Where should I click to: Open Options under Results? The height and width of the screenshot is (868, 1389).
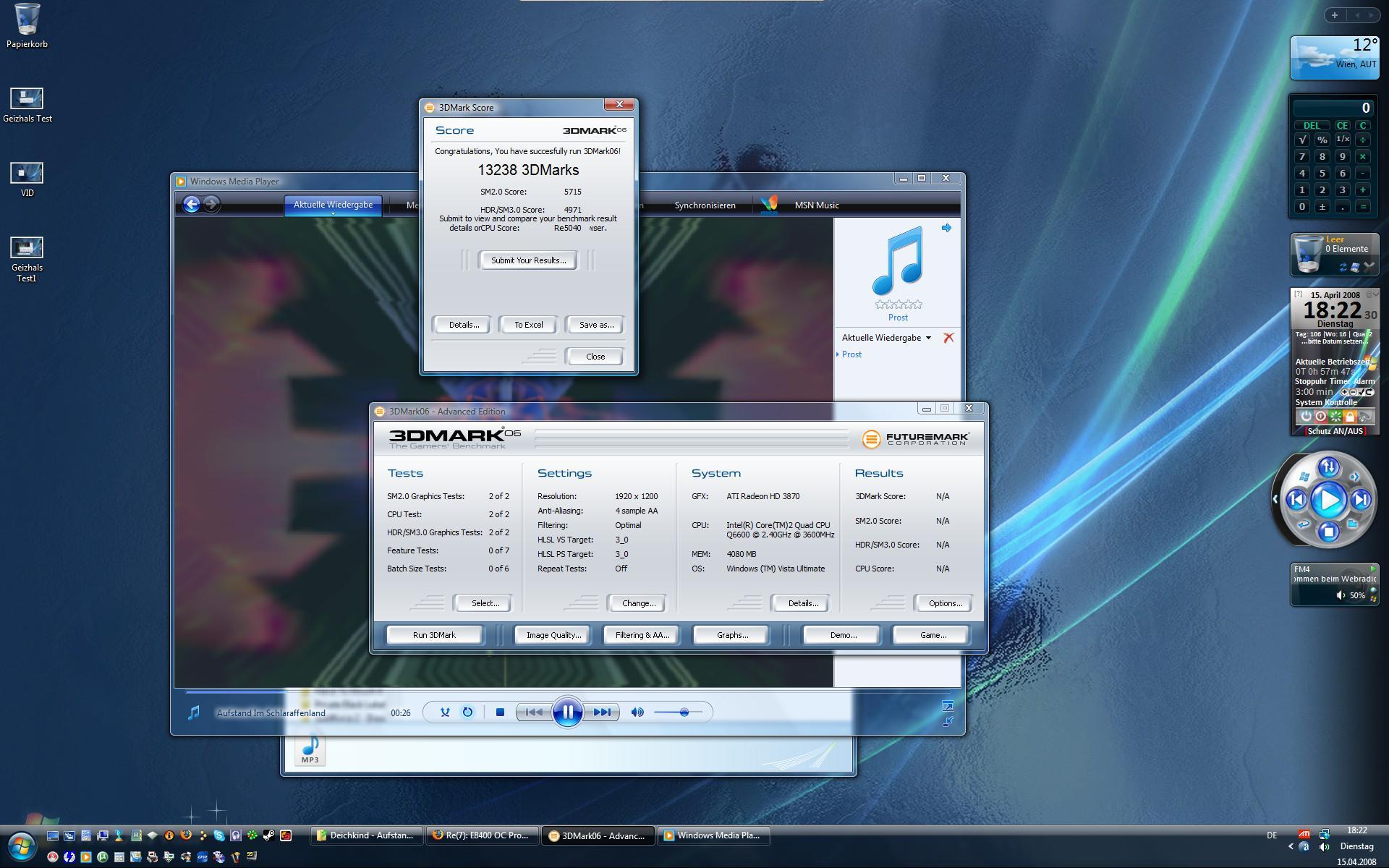(945, 603)
